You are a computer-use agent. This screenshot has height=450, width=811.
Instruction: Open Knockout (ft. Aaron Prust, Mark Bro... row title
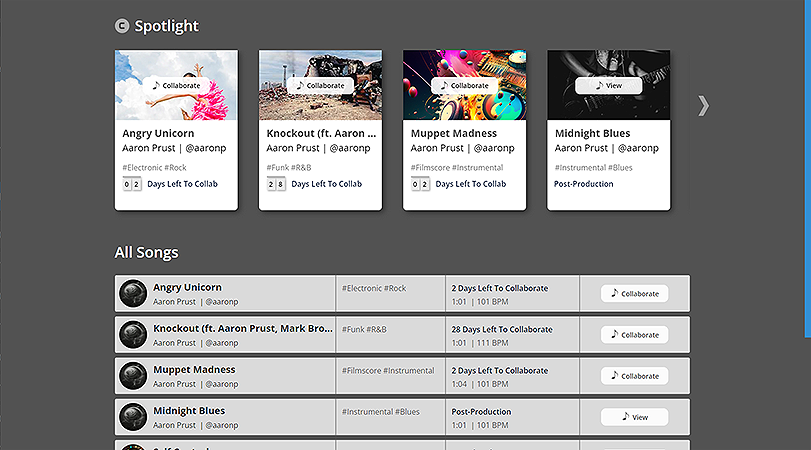coord(243,328)
